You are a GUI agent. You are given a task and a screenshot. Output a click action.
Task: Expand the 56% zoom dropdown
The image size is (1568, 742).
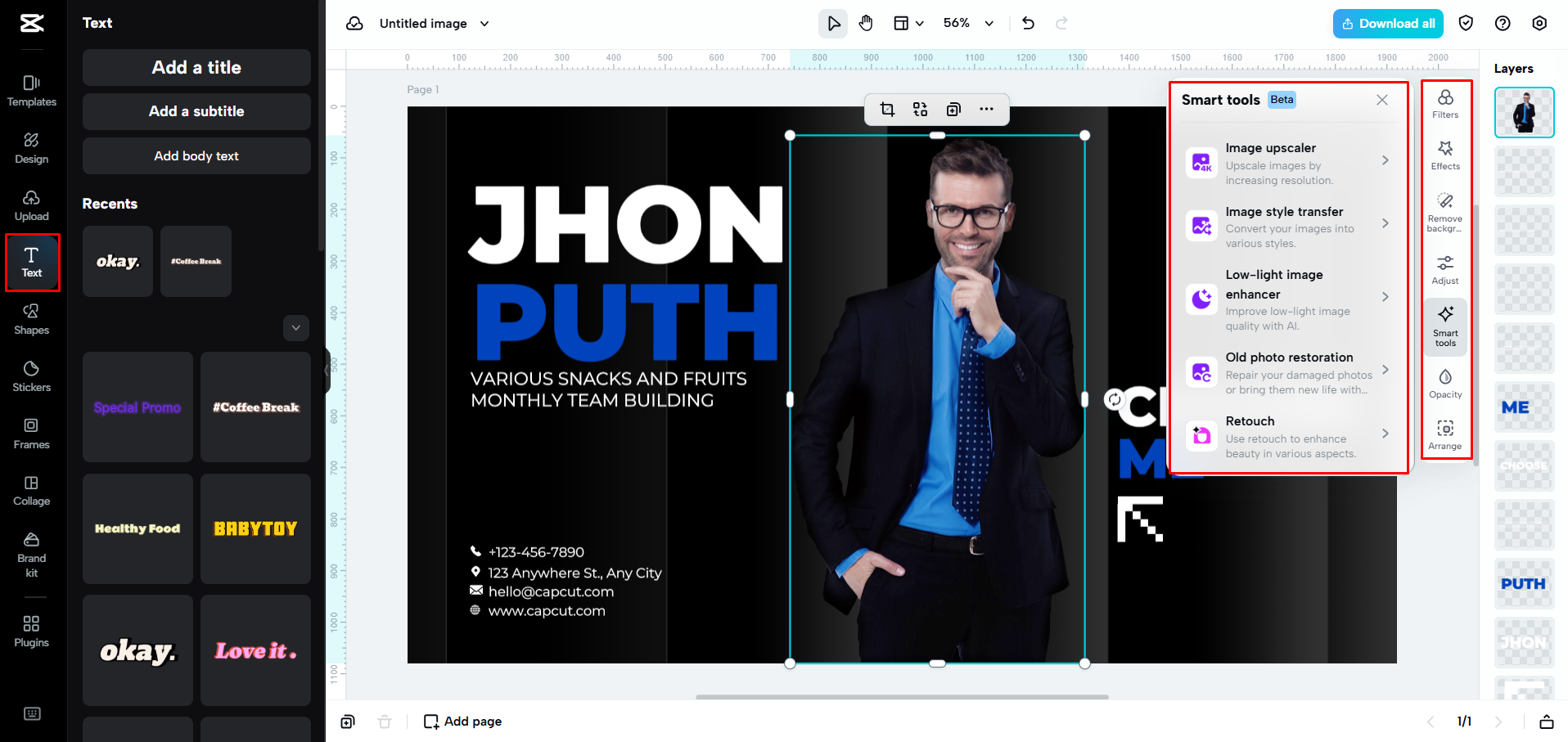point(989,24)
